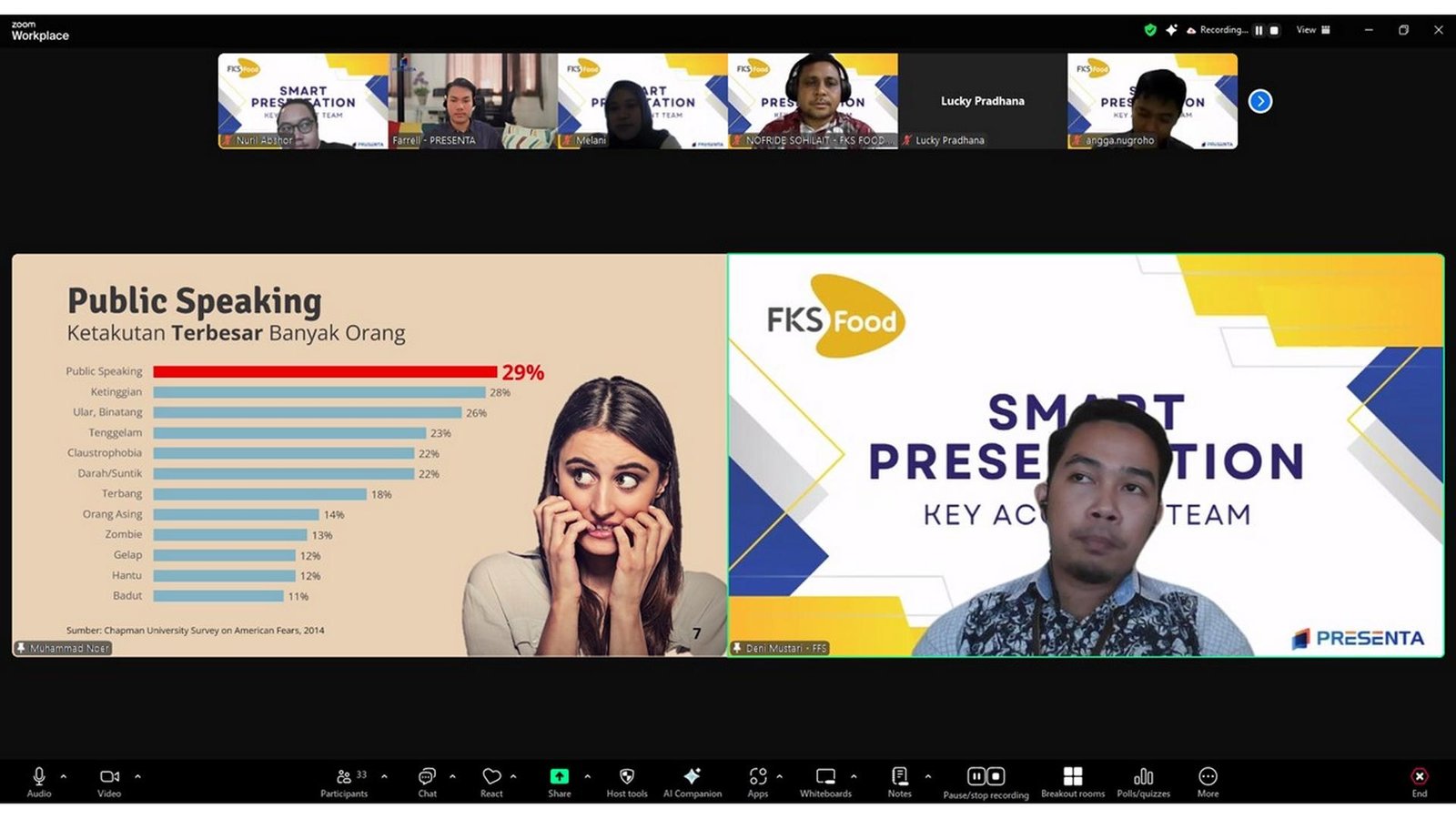This screenshot has height=819, width=1456.
Task: Click the Deni Mustari - FFS name label
Action: click(x=780, y=648)
